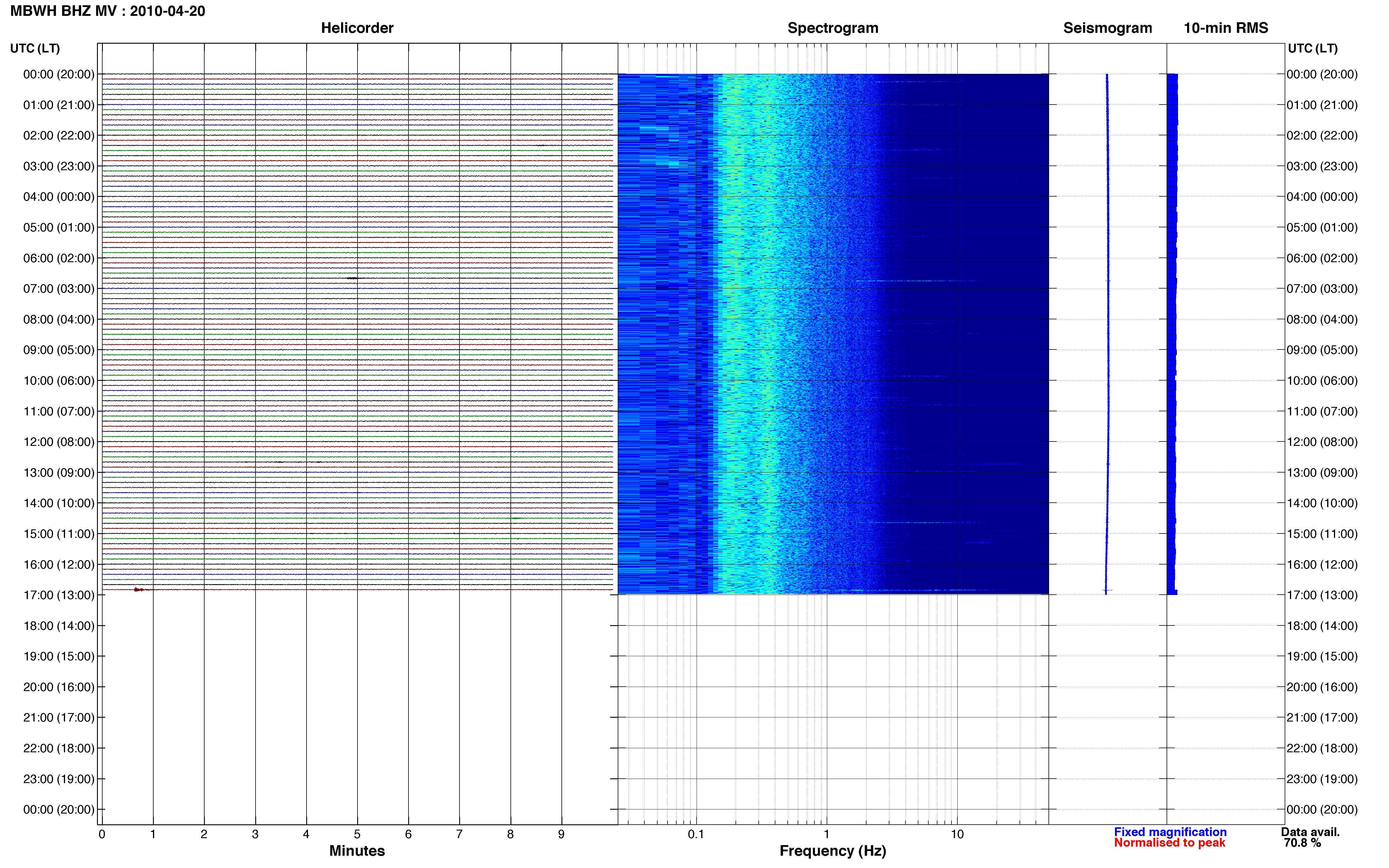This screenshot has width=1389, height=868.
Task: Click tick label 3 on the Minutes axis
Action: click(255, 834)
